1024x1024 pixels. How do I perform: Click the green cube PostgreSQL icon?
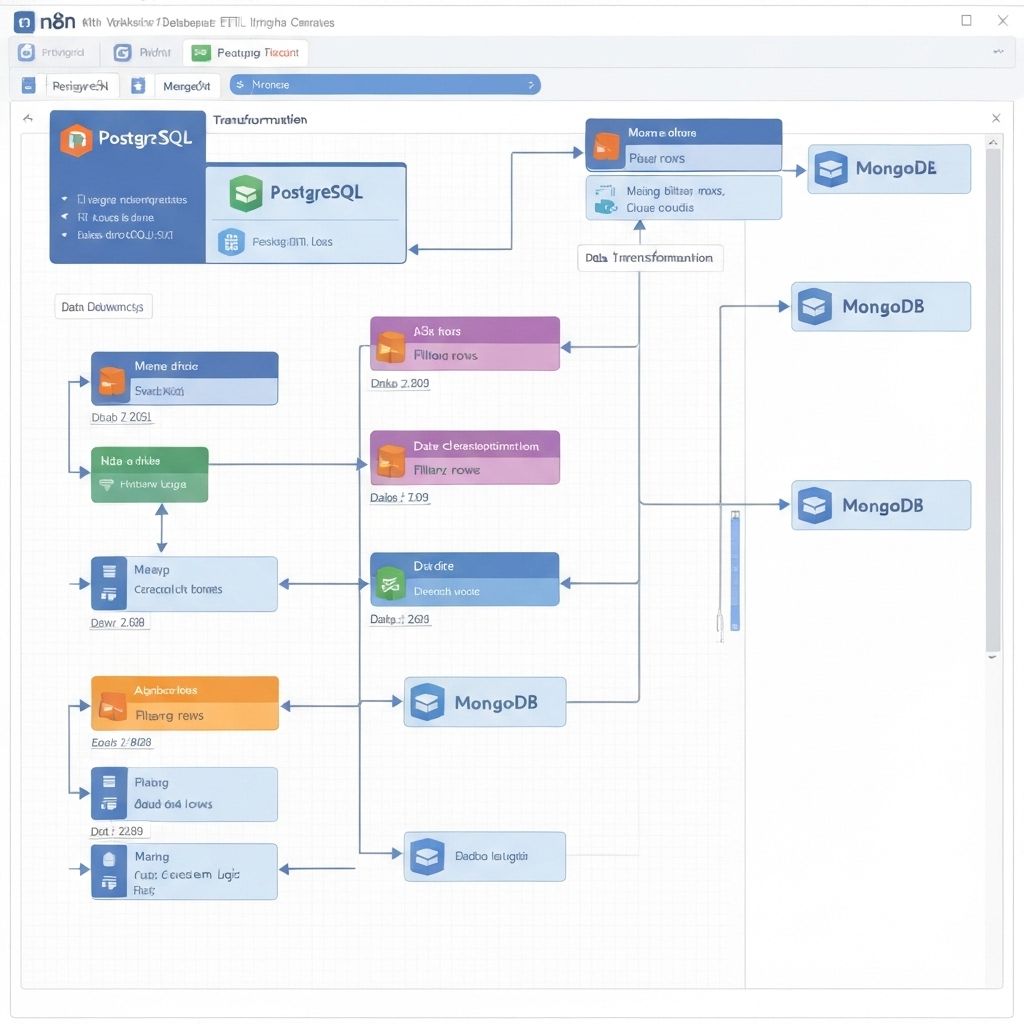point(245,193)
